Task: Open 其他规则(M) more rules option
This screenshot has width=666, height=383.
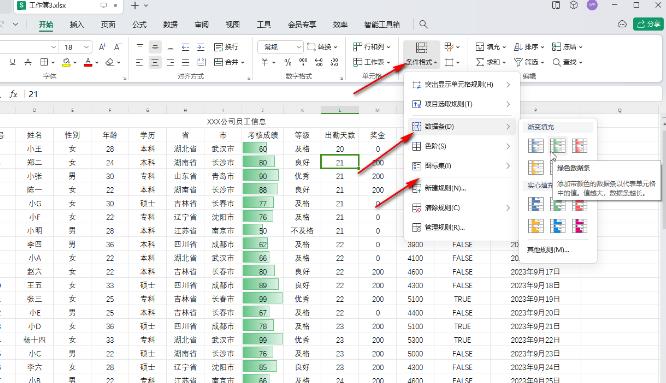Action: point(548,250)
